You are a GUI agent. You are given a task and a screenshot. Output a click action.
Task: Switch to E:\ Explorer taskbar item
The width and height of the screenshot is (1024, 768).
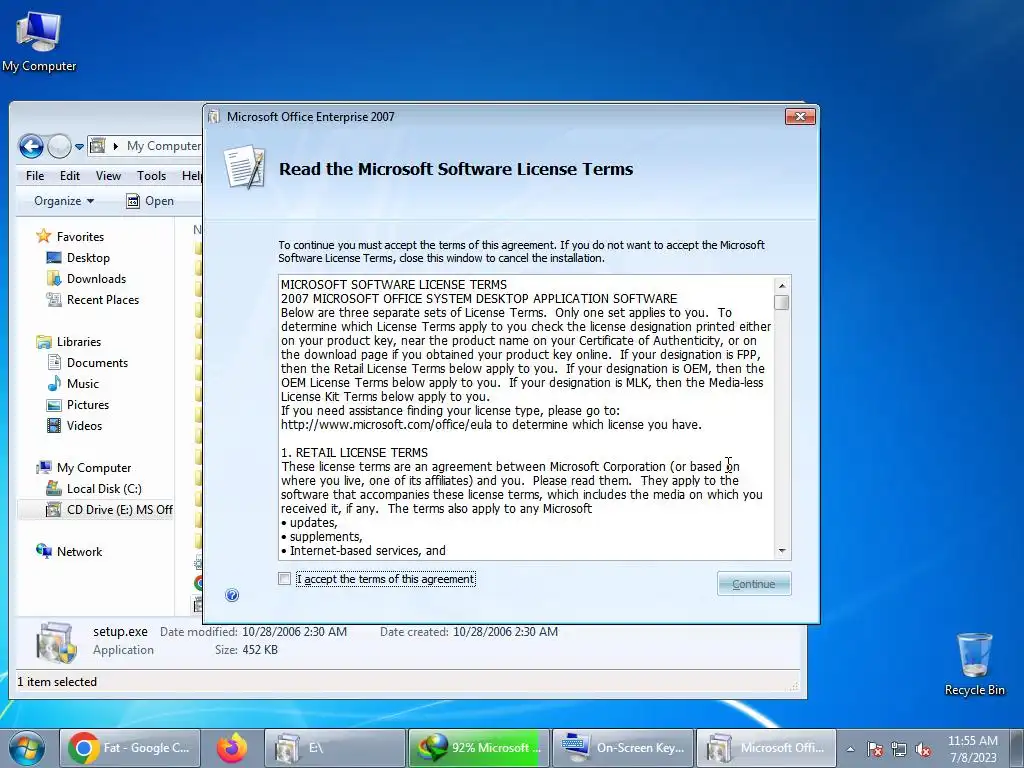pos(334,748)
